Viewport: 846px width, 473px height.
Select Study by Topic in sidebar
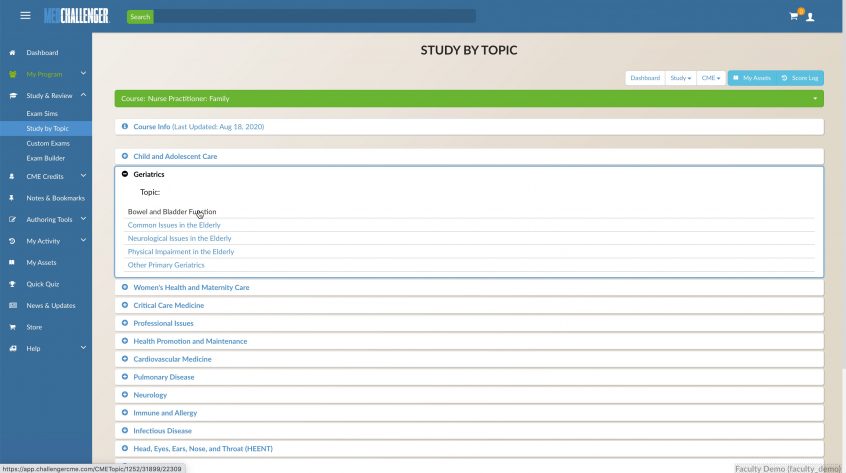[47, 128]
